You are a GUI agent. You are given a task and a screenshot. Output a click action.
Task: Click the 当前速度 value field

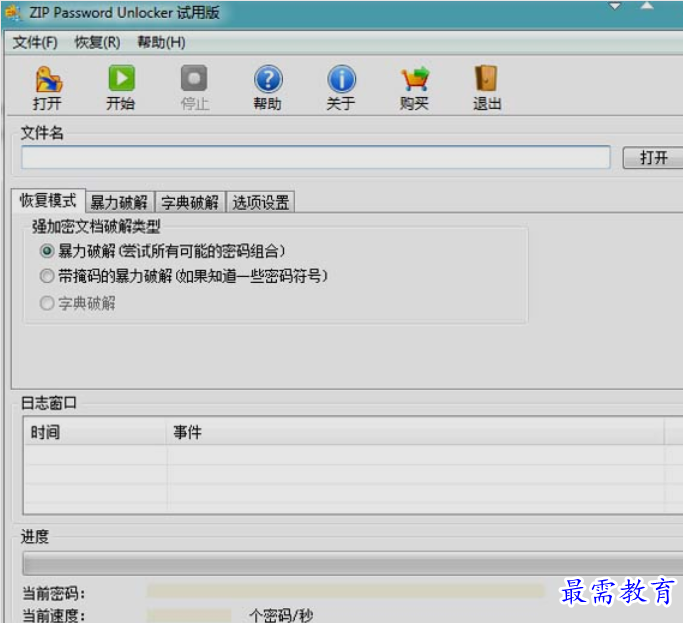tap(189, 615)
